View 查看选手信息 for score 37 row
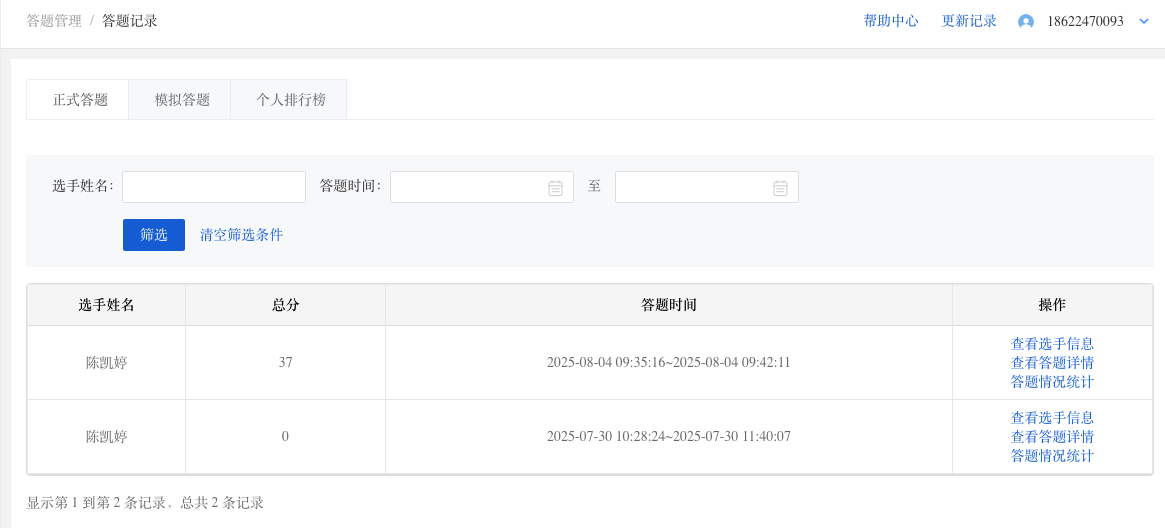The height and width of the screenshot is (528, 1165). (1052, 344)
